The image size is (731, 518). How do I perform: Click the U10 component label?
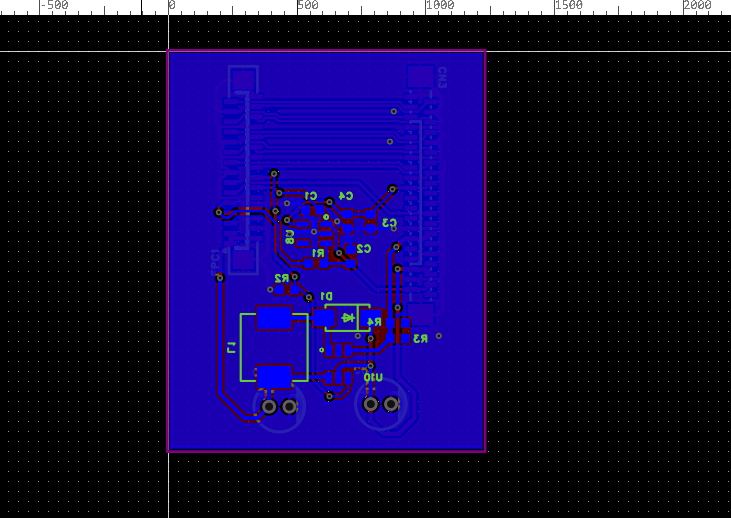pos(373,377)
